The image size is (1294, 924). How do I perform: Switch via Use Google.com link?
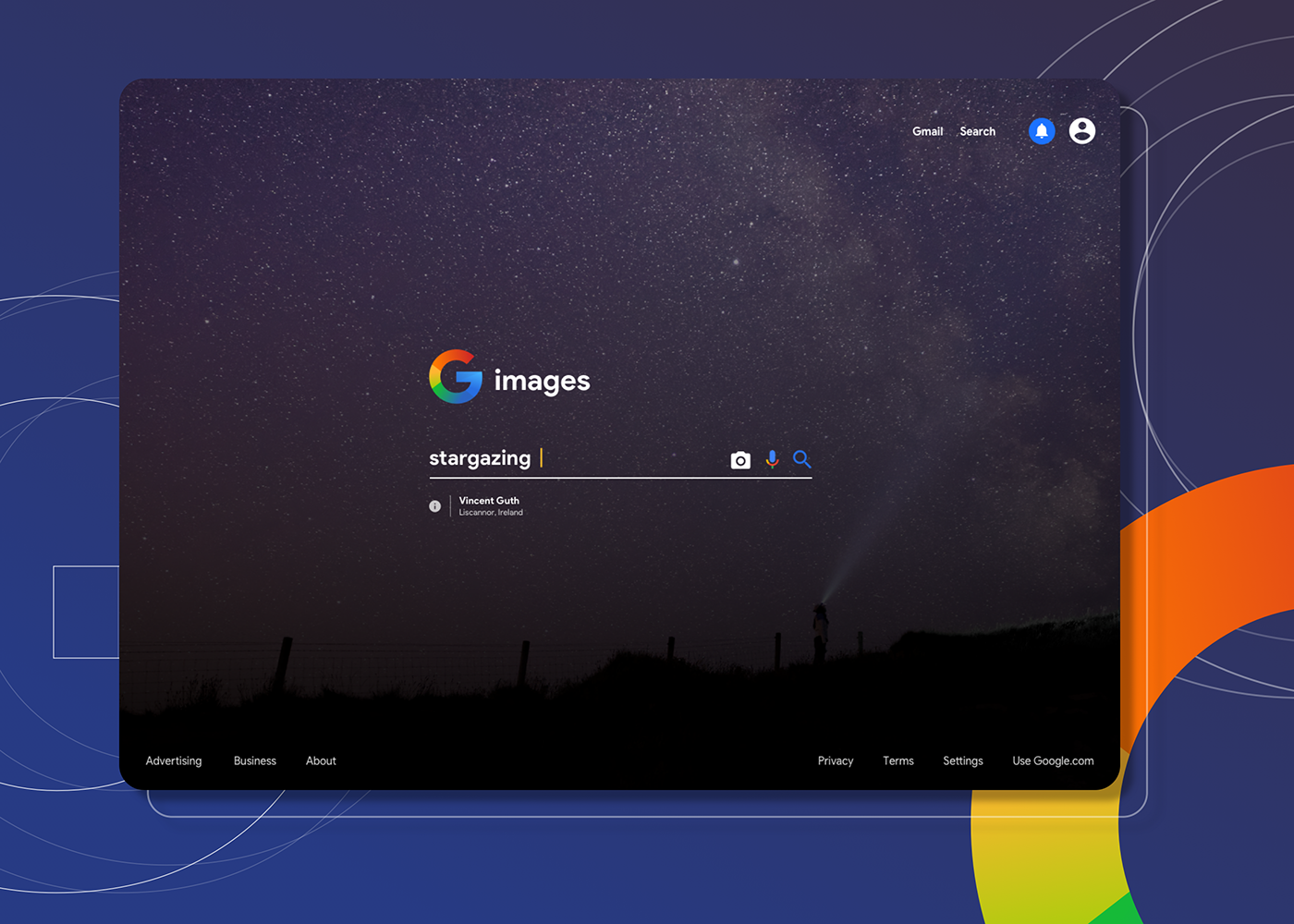tap(1053, 760)
